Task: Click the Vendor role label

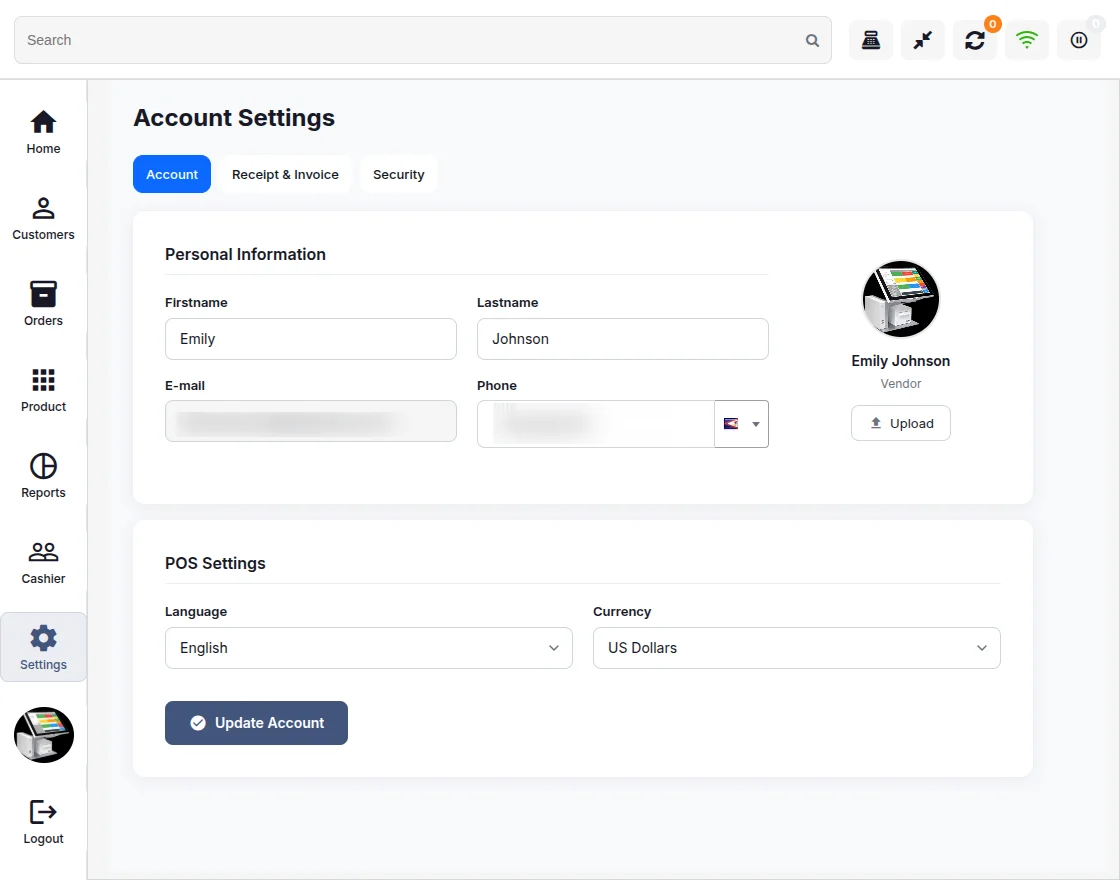Action: pos(900,384)
